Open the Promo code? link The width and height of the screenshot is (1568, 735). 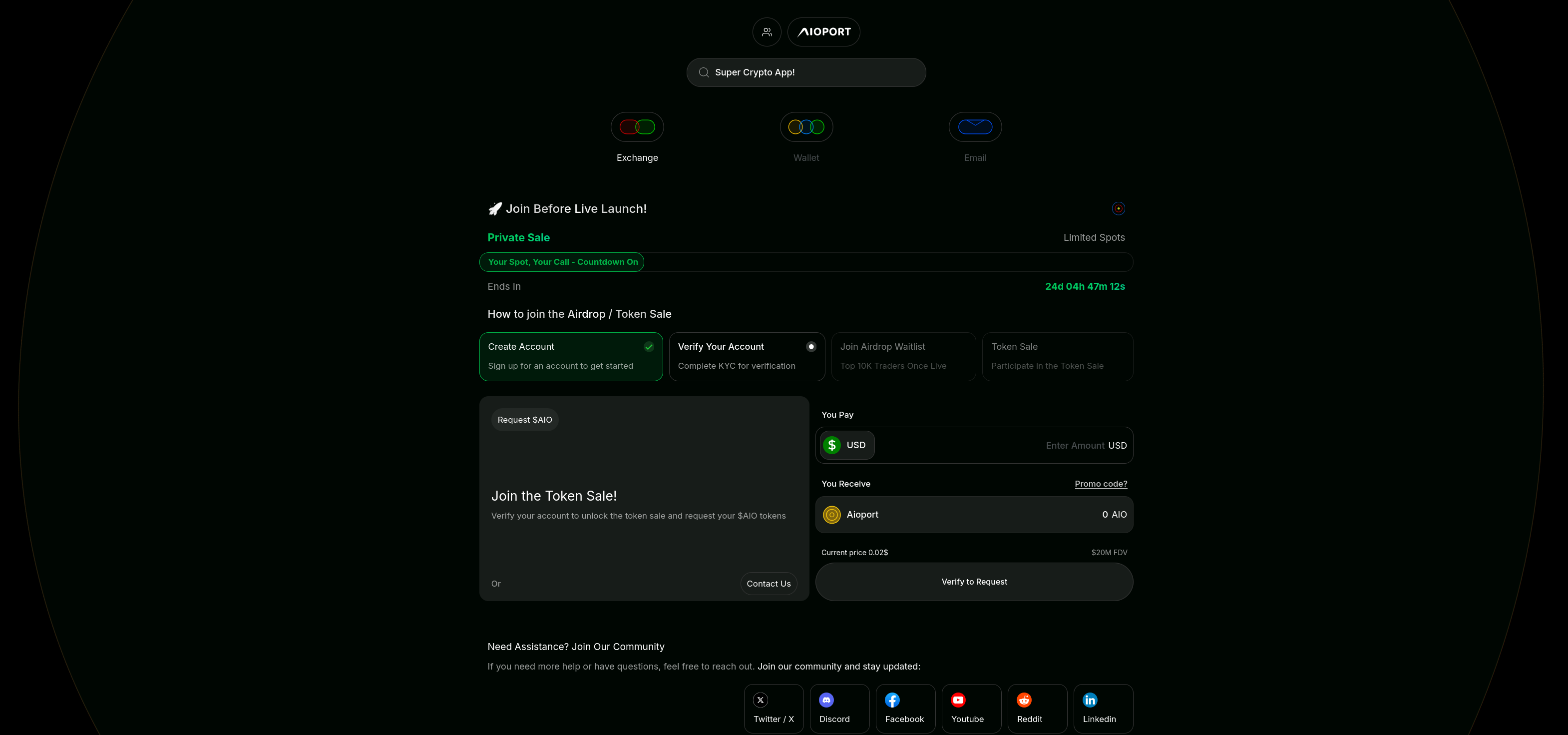click(x=1101, y=484)
